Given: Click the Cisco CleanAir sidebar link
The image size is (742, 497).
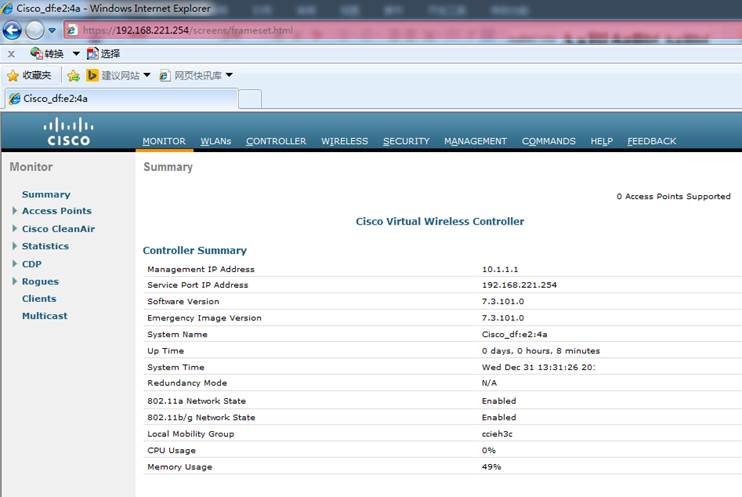Looking at the screenshot, I should point(58,229).
